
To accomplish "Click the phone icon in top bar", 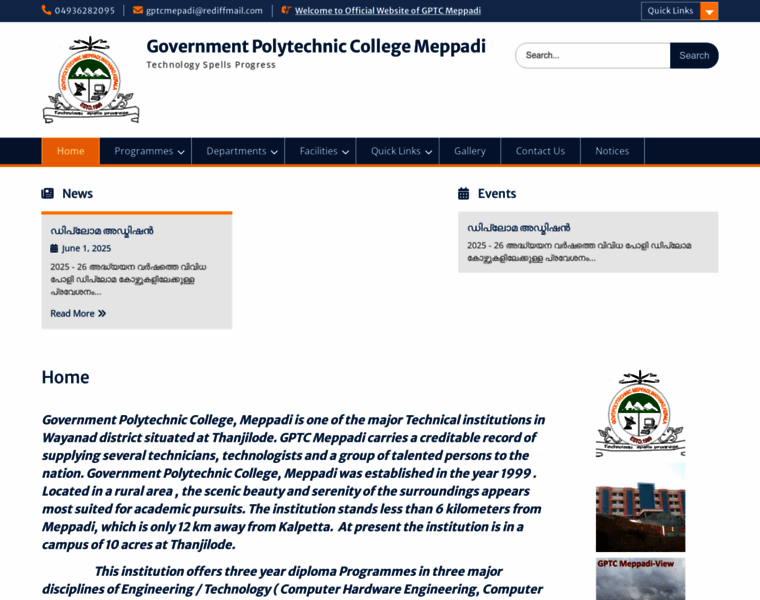I will coord(47,10).
